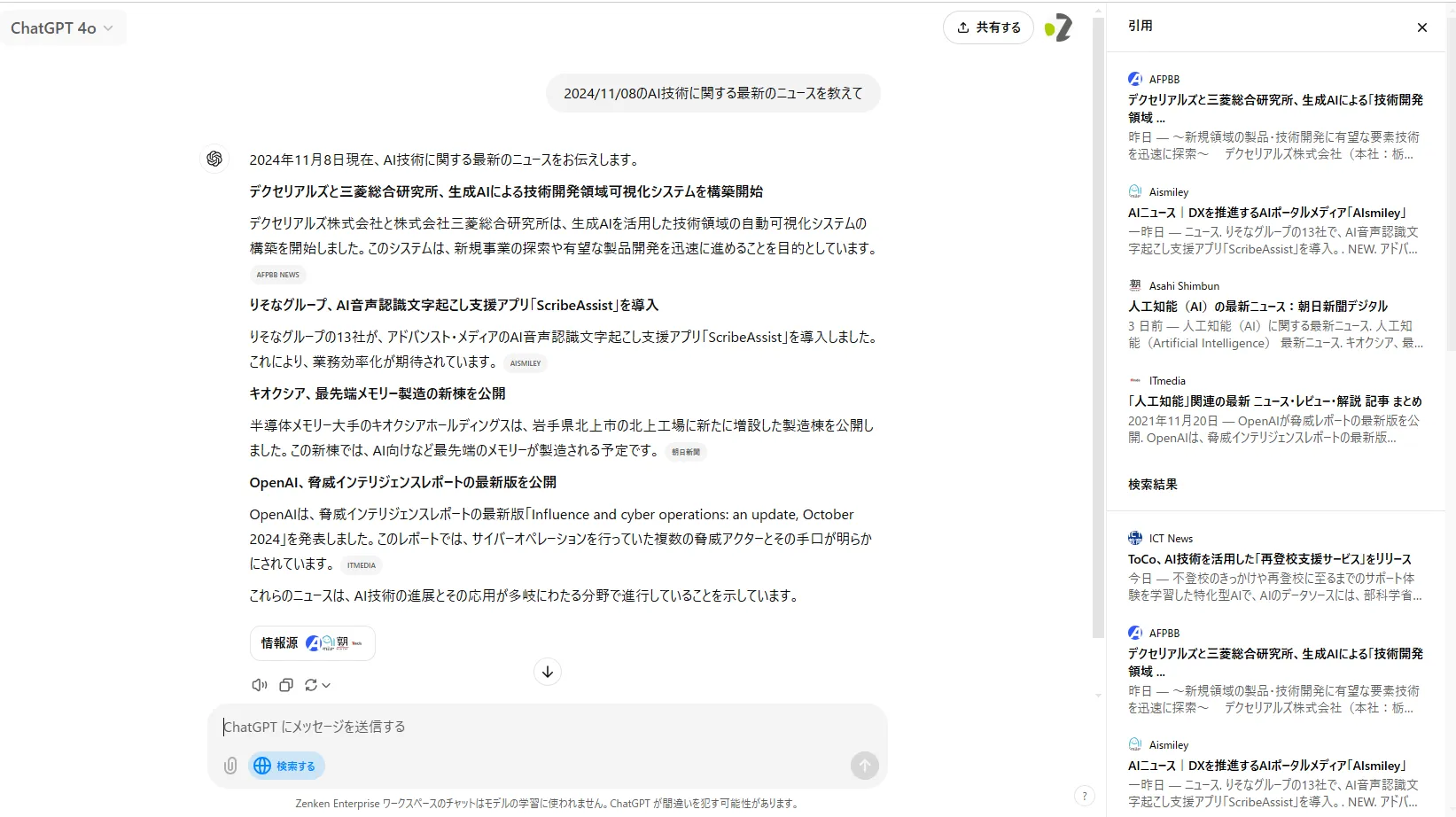Viewport: 1456px width, 817px height.
Task: Close the 引用 citations panel
Action: (x=1421, y=27)
